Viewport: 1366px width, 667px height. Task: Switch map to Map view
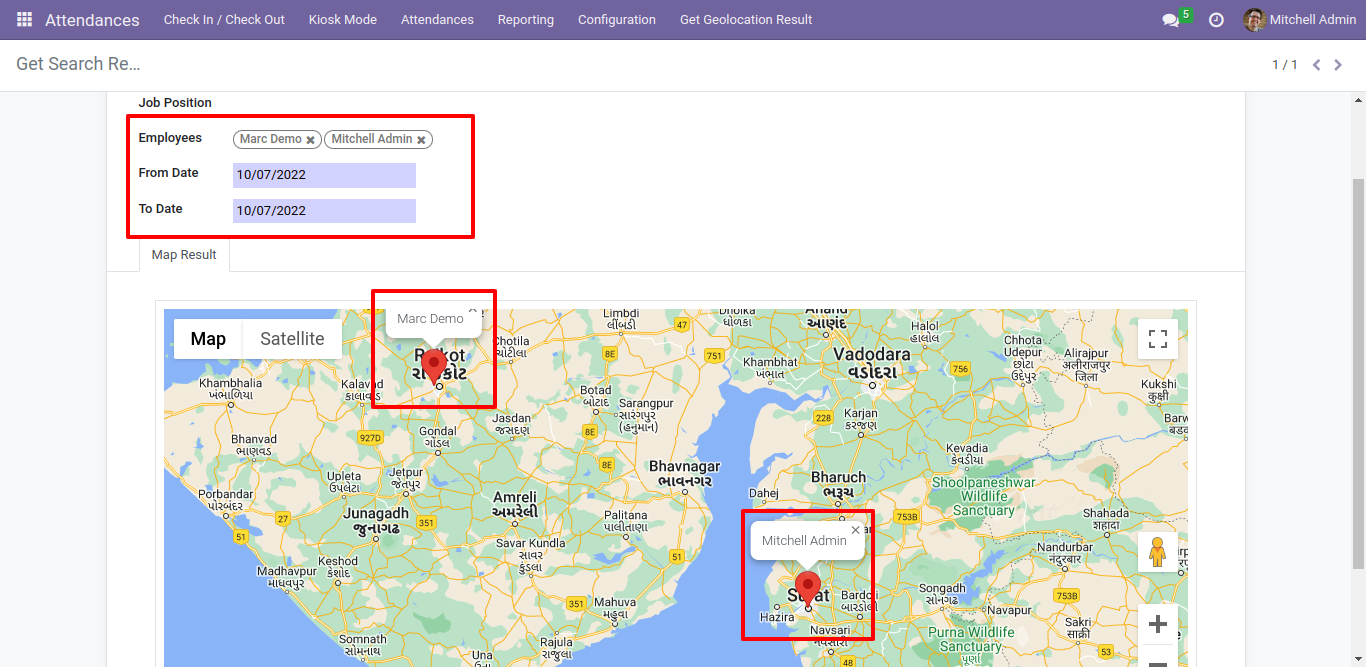208,339
